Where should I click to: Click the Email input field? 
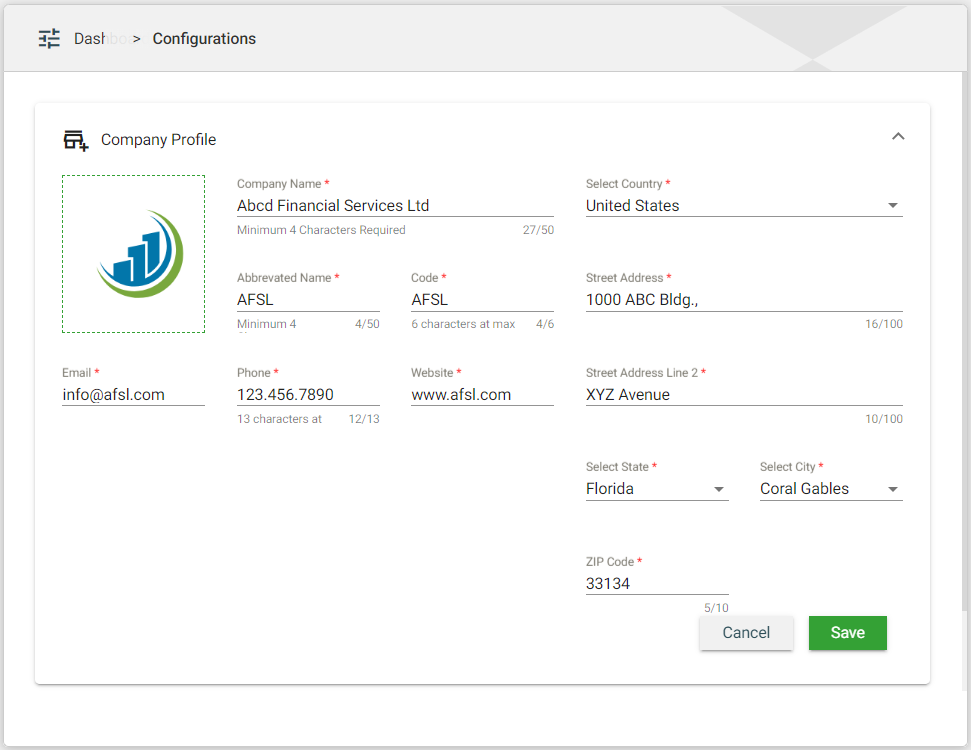pos(133,395)
